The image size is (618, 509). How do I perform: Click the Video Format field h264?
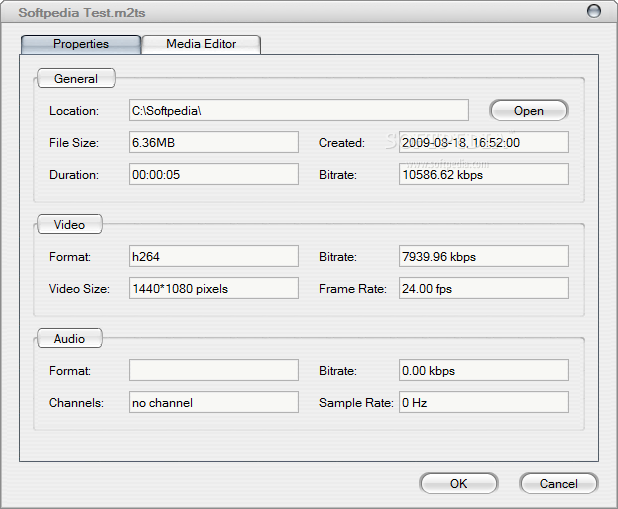pyautogui.click(x=214, y=256)
